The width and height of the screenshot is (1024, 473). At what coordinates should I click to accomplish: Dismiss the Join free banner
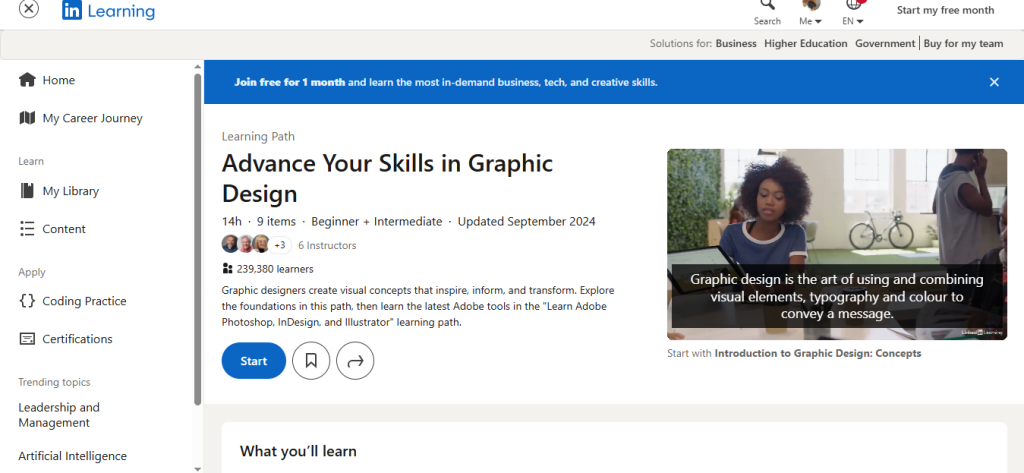[x=994, y=82]
